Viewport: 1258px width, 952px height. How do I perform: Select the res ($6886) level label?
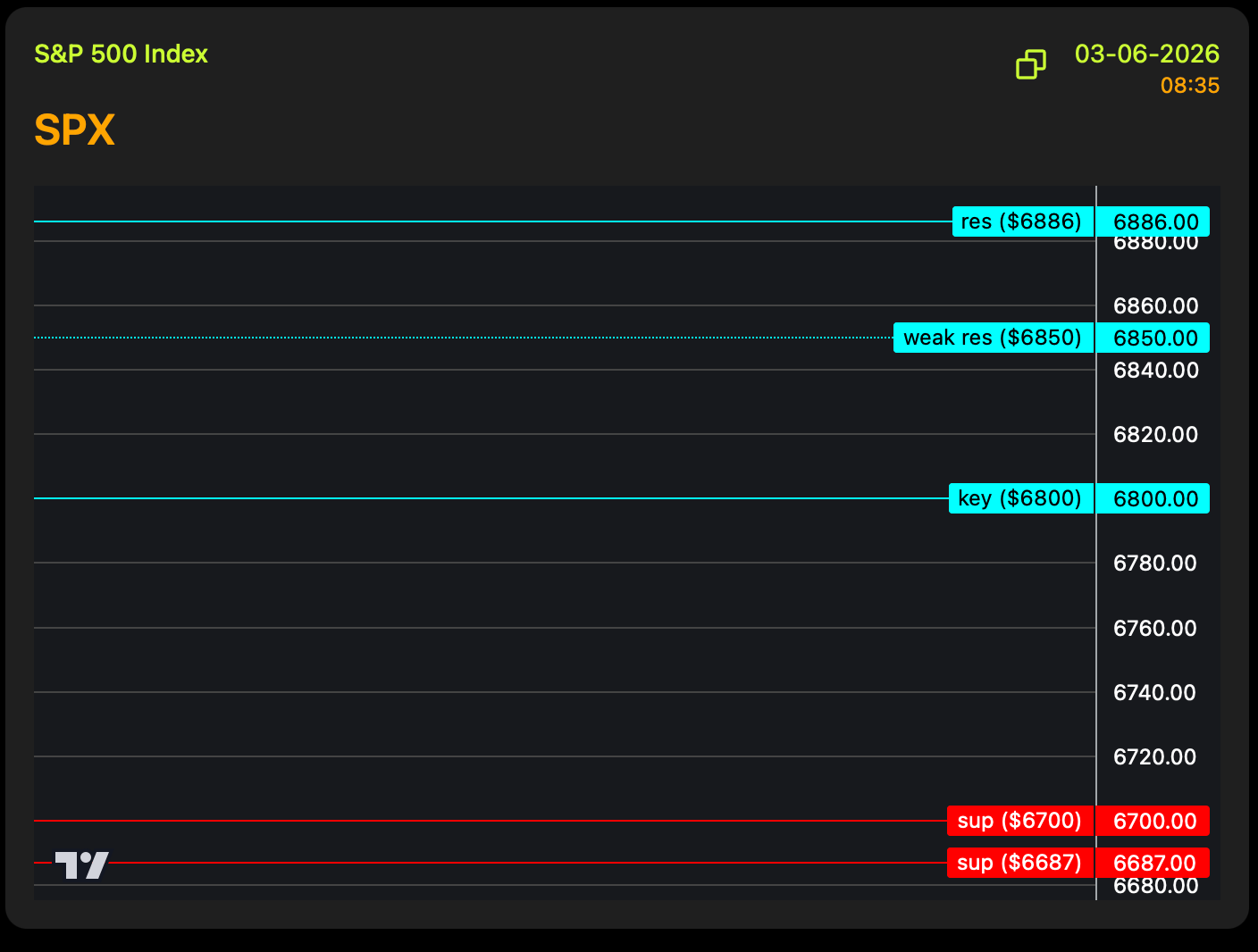coord(1022,221)
